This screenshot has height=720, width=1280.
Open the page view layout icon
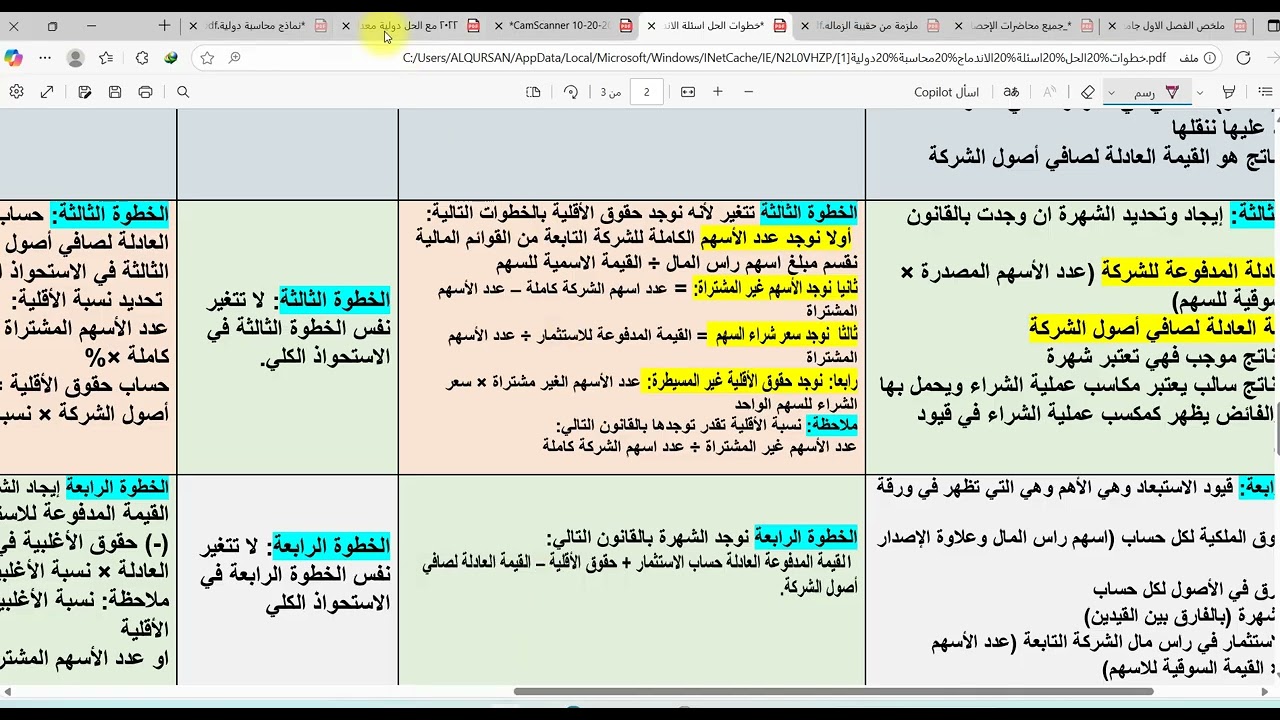pyautogui.click(x=533, y=92)
